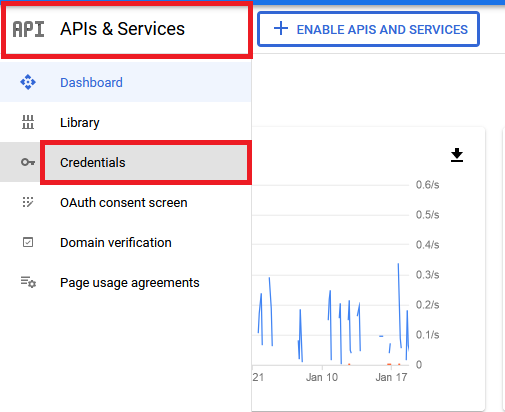Click the APIs & Services header title
This screenshot has width=505, height=412.
(x=122, y=29)
